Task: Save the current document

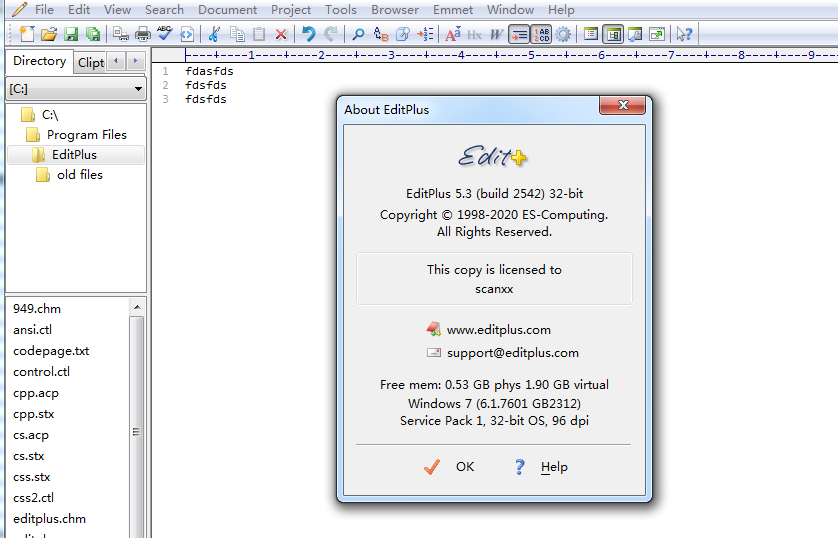Action: click(x=71, y=34)
